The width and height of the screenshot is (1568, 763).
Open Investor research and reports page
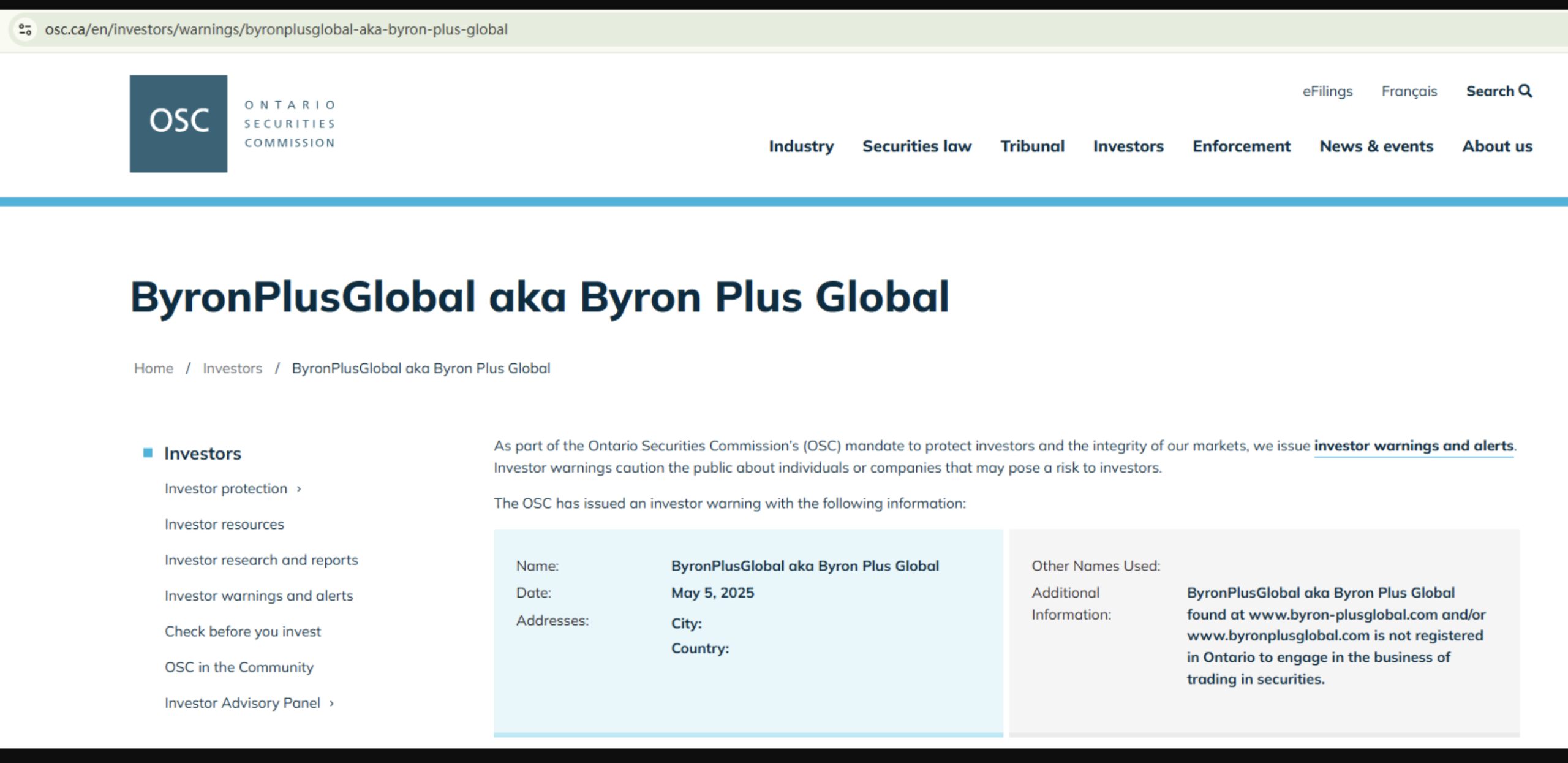click(261, 560)
